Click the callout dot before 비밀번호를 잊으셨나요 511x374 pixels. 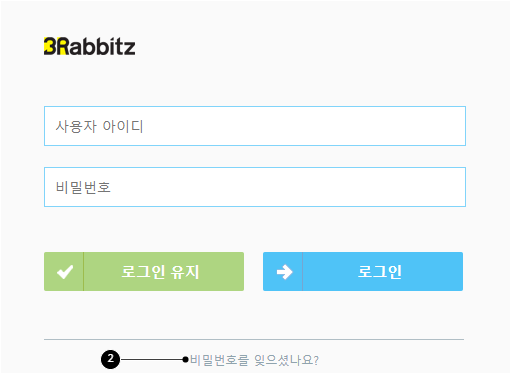(186, 359)
